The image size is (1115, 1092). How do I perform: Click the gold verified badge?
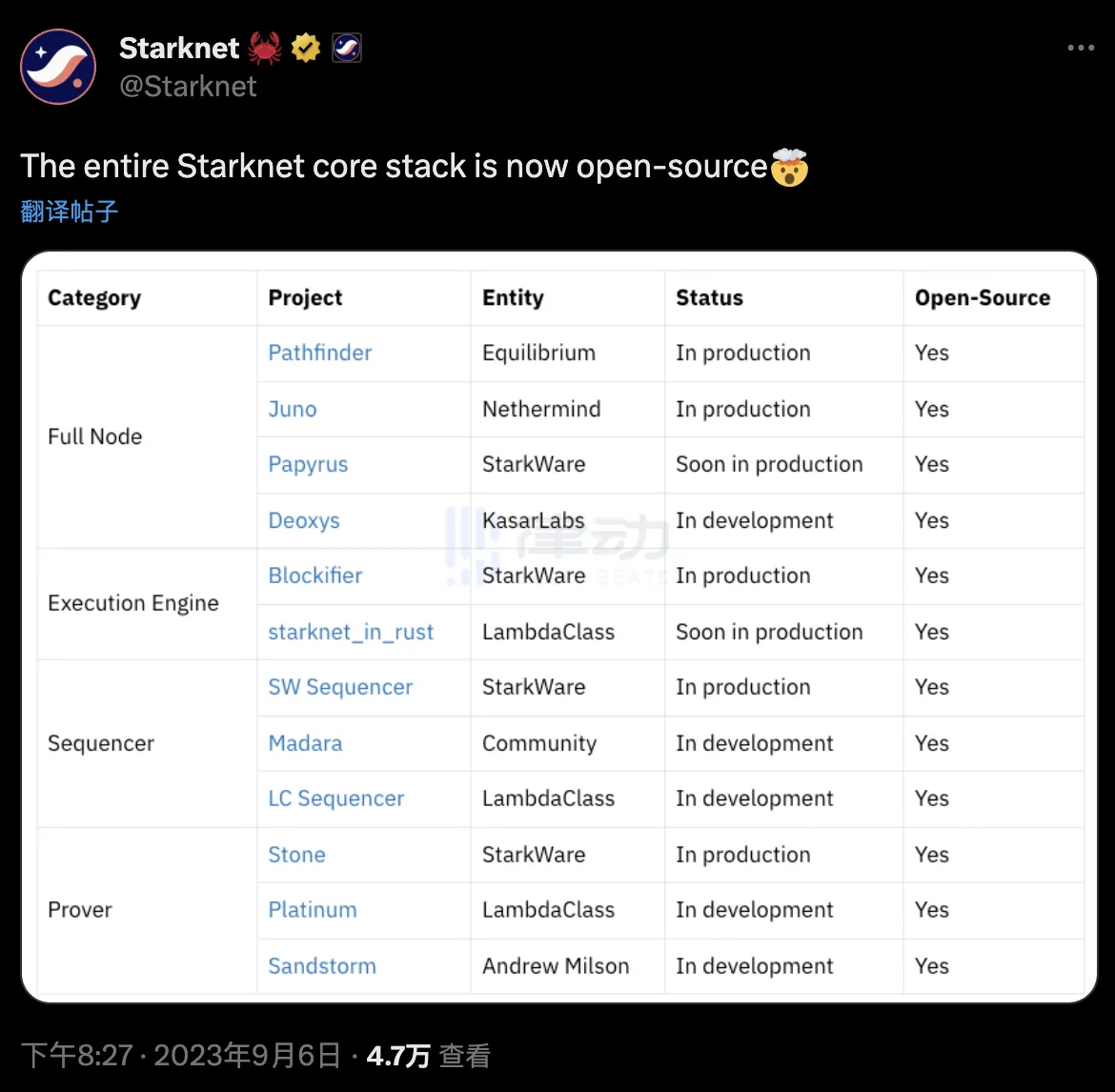tap(306, 47)
